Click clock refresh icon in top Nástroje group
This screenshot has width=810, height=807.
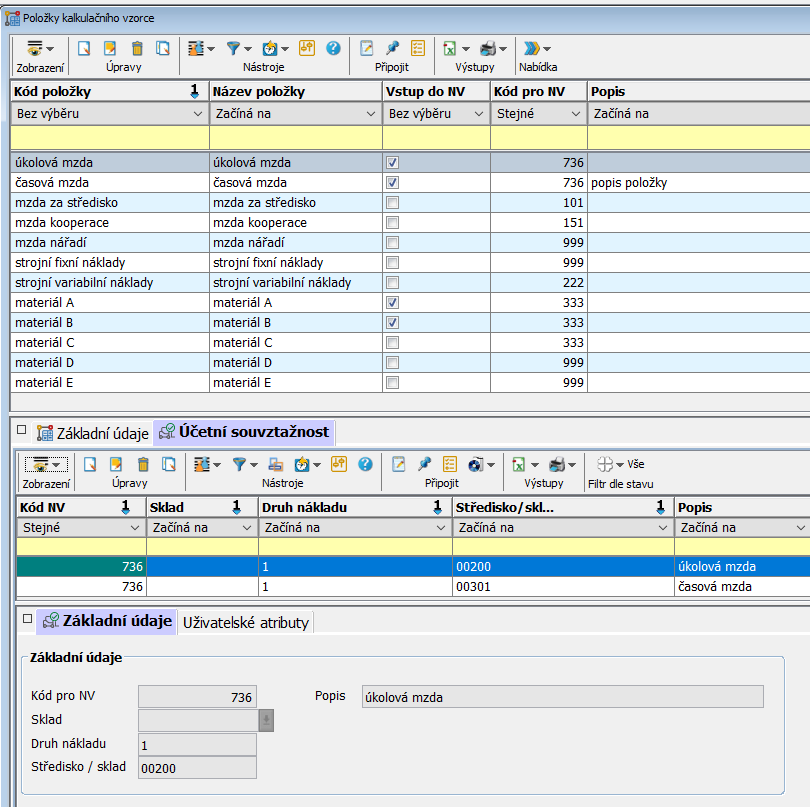pyautogui.click(x=270, y=49)
